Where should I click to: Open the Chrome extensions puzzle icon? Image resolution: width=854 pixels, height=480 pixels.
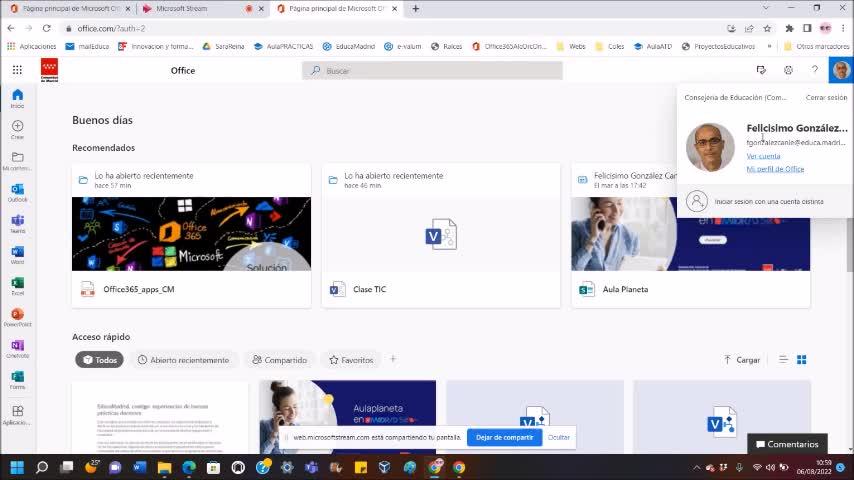click(789, 28)
